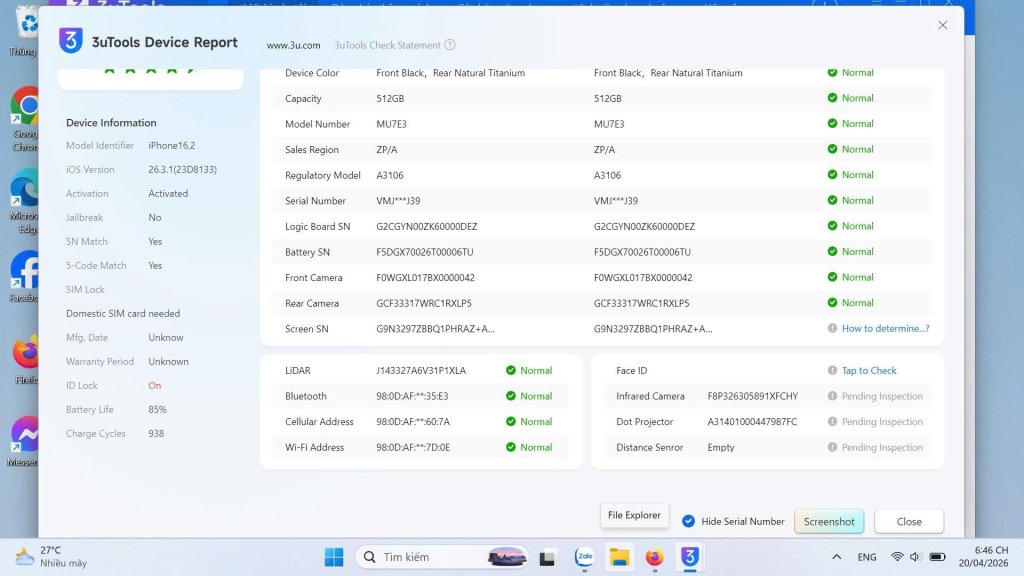1024x576 pixels.
Task: Select Charge Cycles 938 value
Action: pyautogui.click(x=156, y=434)
